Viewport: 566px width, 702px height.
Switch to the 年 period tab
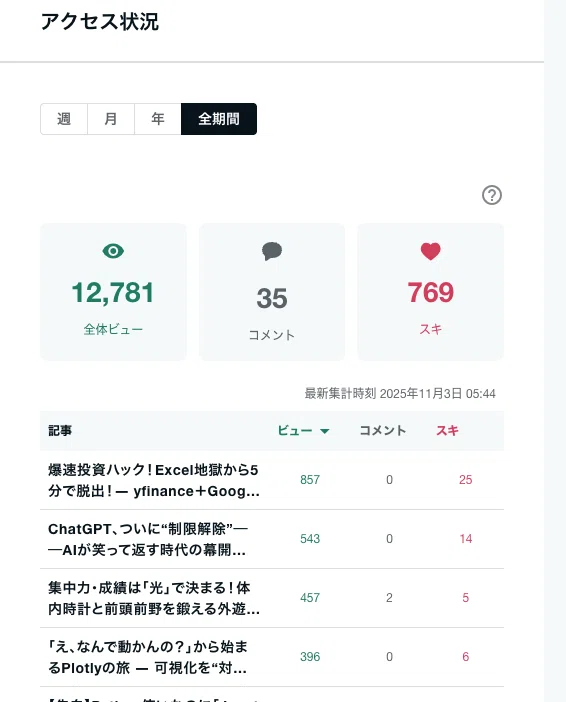click(158, 119)
